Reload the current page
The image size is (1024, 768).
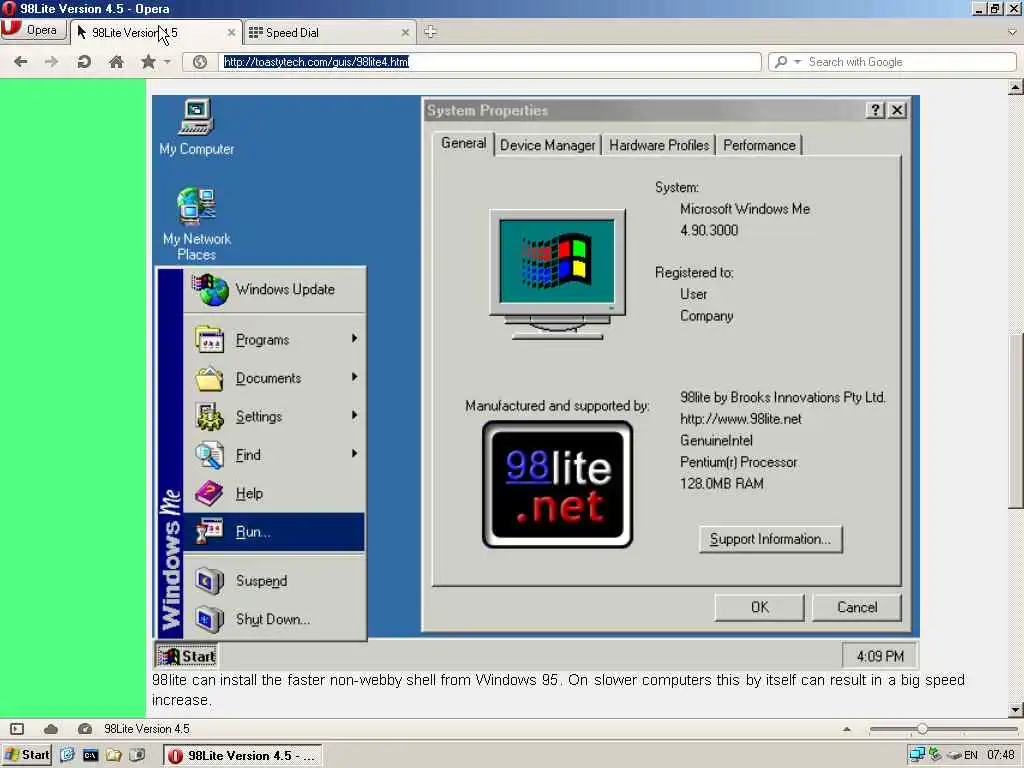84,62
